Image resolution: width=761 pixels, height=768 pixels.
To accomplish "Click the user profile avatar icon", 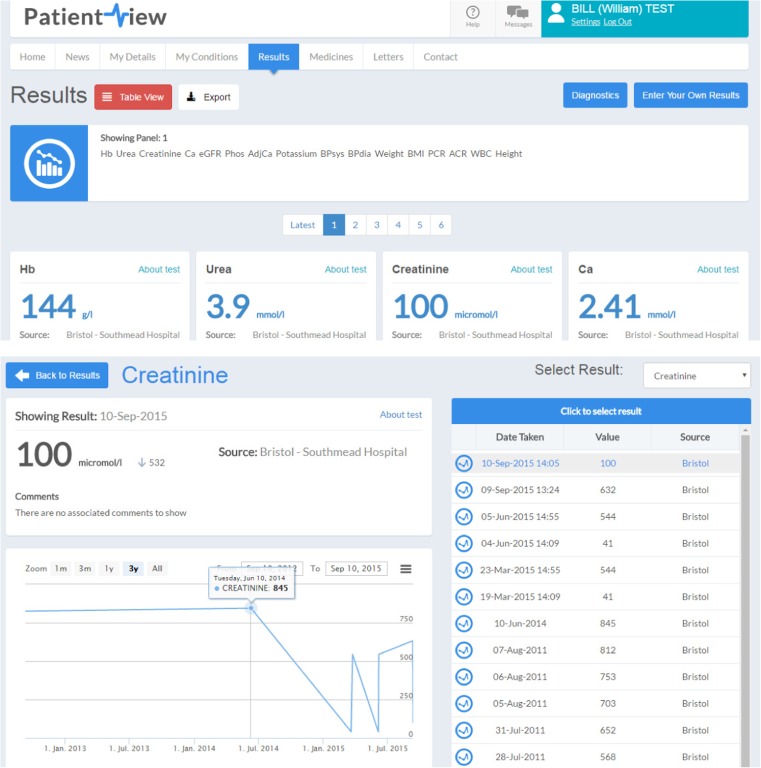I will click(x=556, y=12).
